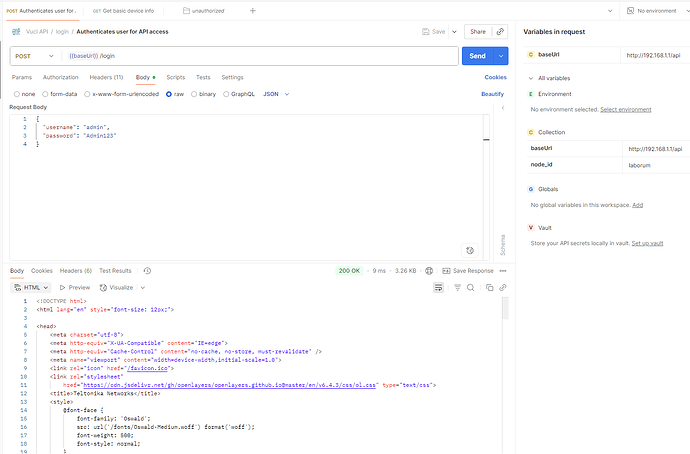Open the Visualize arrow dropdown
This screenshot has height=454, width=690.
tap(143, 288)
